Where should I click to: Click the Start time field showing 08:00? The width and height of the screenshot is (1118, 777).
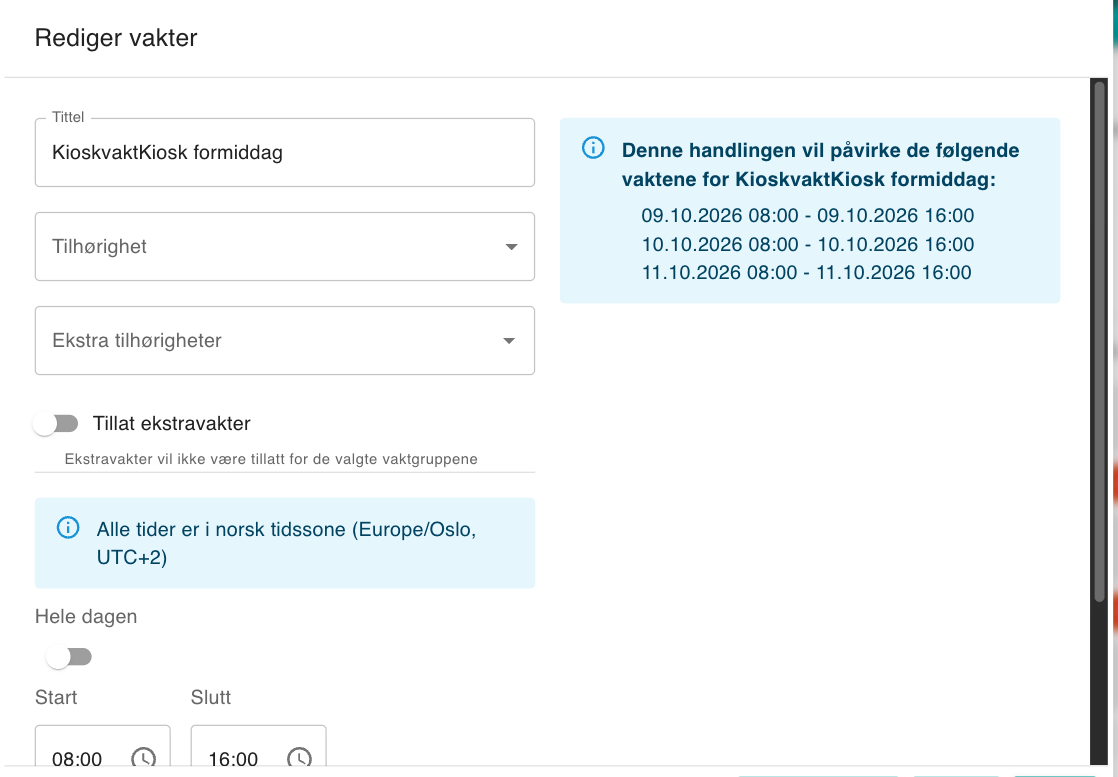(103, 748)
